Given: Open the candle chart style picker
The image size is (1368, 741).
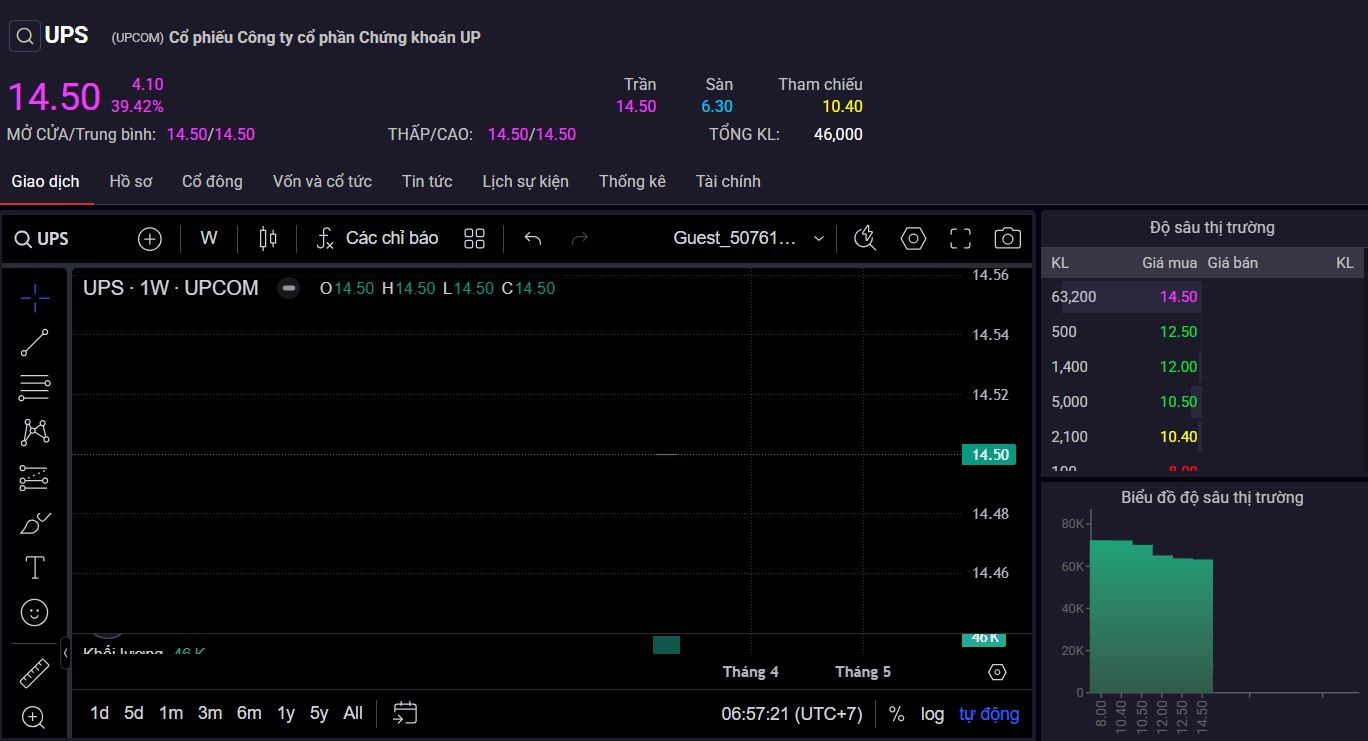Looking at the screenshot, I should tap(266, 238).
